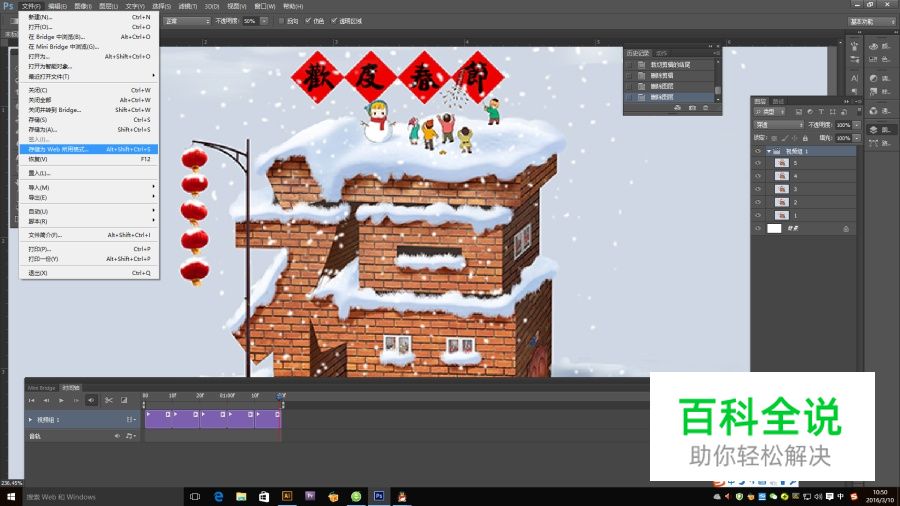This screenshot has width=900, height=506.
Task: Click the Ps logo icon
Action: pyautogui.click(x=8, y=6)
